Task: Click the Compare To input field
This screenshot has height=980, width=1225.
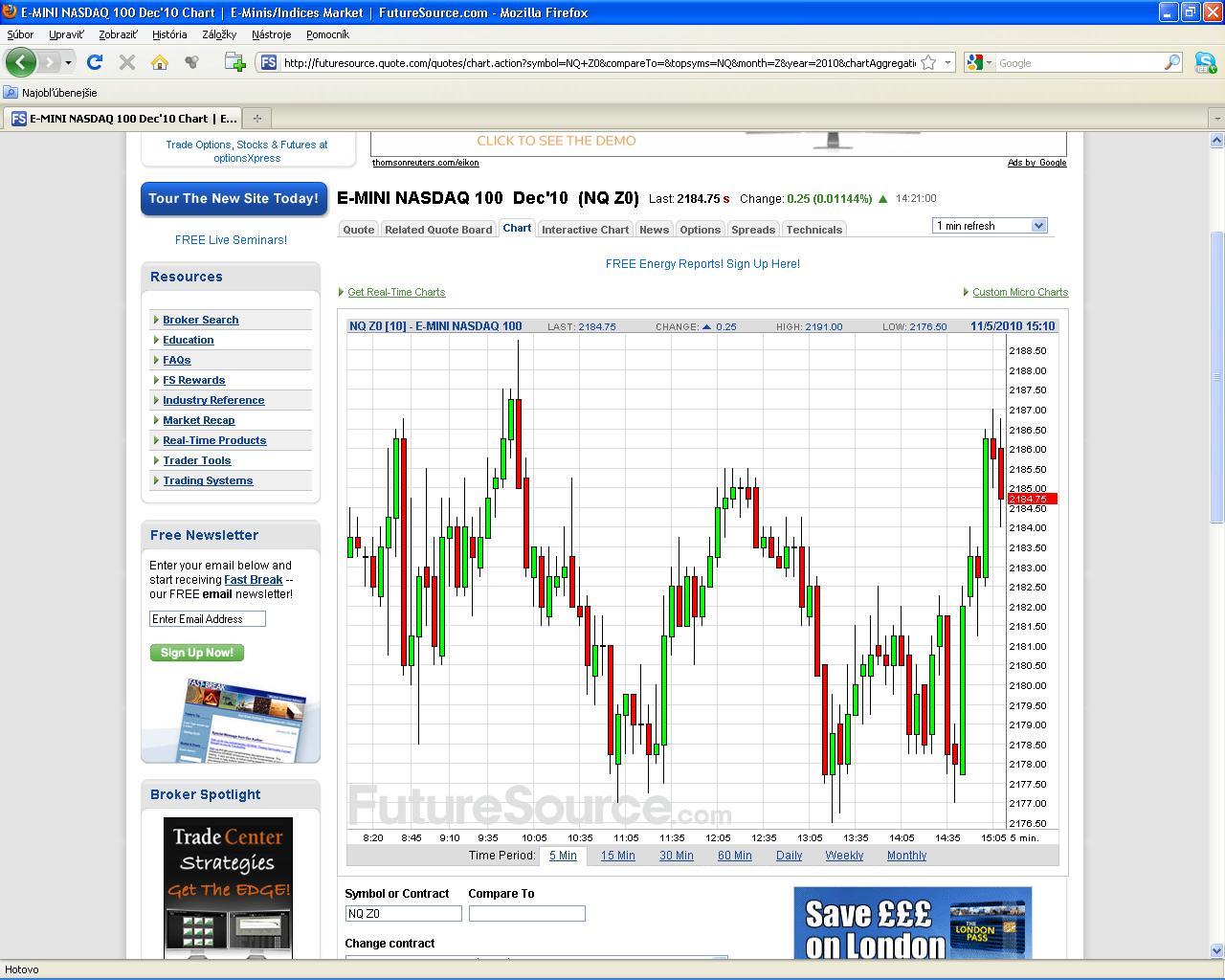Action: pyautogui.click(x=527, y=914)
